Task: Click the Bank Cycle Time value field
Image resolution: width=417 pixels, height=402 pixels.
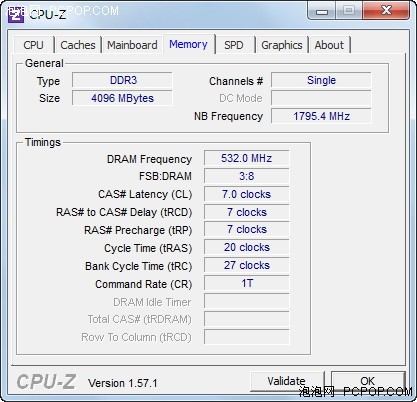Action: (247, 265)
